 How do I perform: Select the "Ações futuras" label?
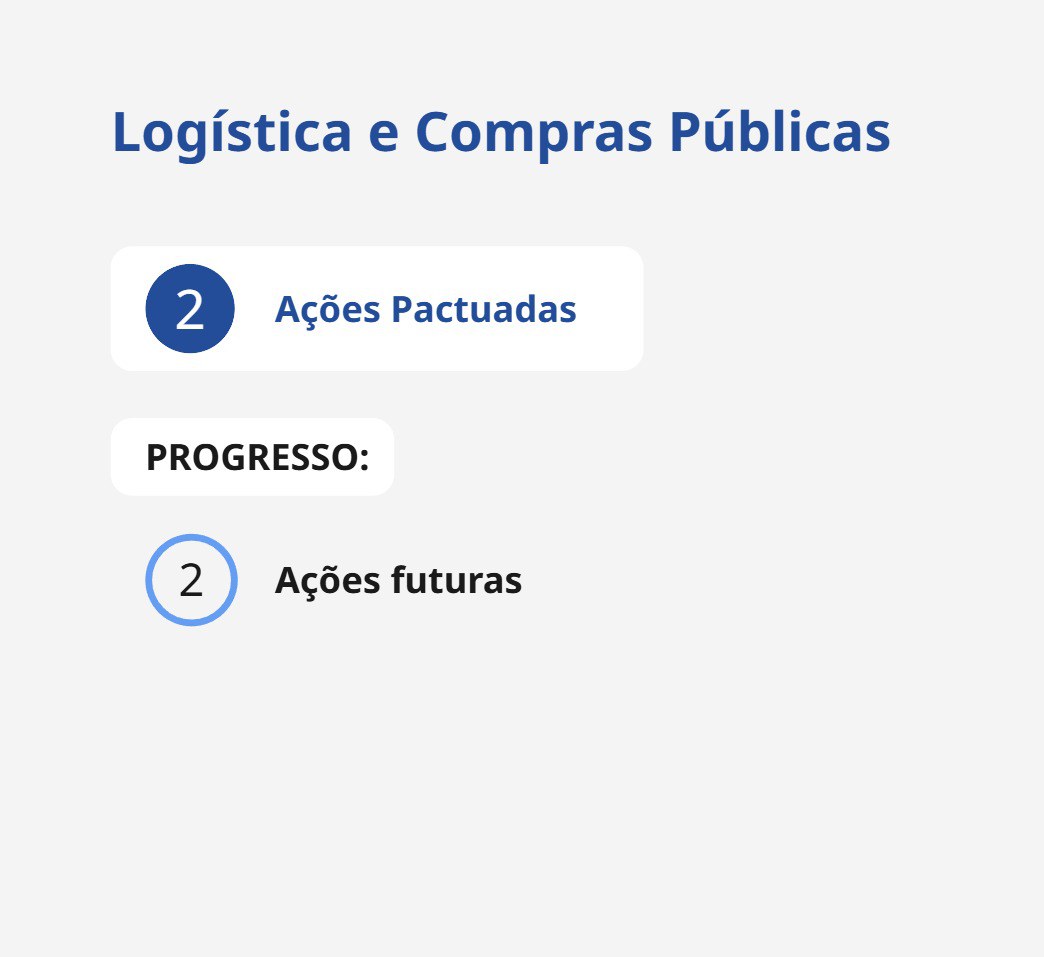click(x=398, y=580)
